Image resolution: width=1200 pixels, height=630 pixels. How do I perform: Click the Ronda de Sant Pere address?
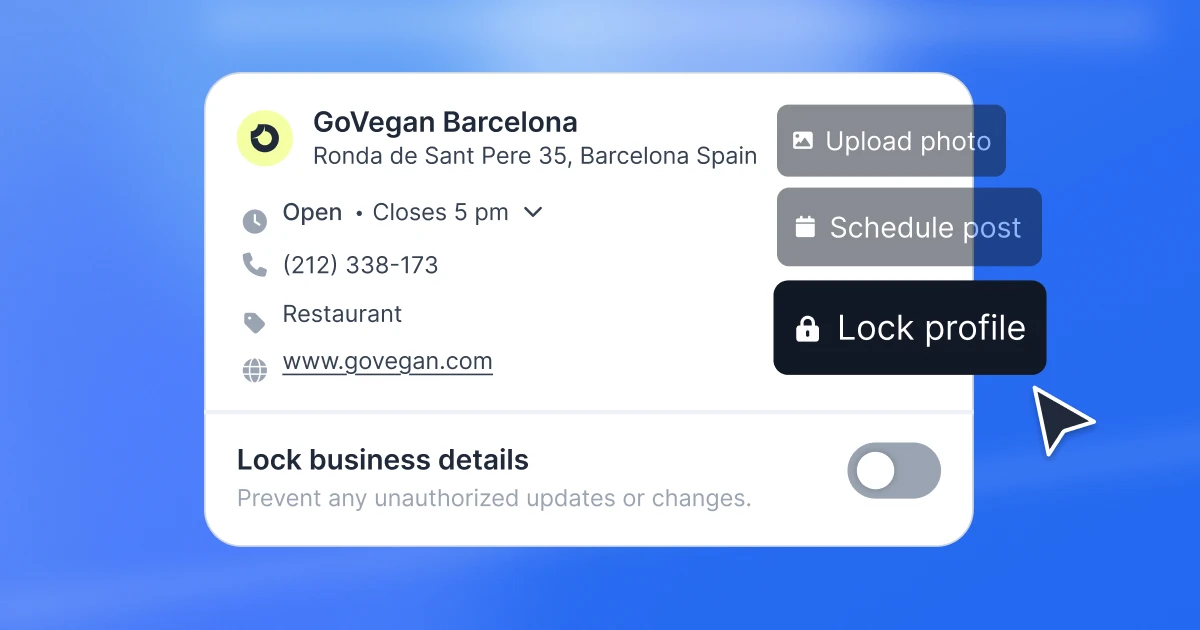535,156
